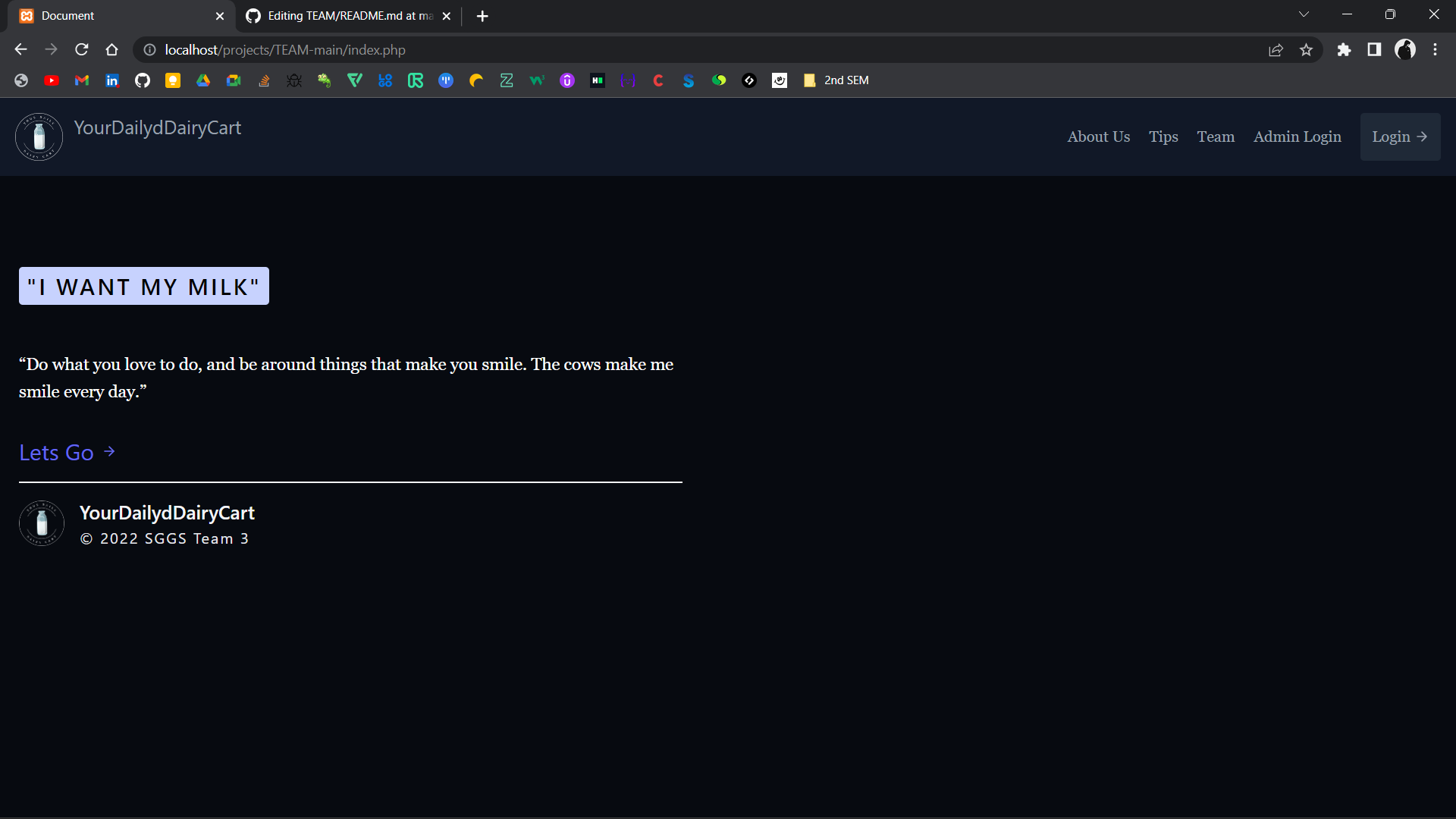1456x819 pixels.
Task: Open the Chrome three-dot menu
Action: coord(1435,50)
